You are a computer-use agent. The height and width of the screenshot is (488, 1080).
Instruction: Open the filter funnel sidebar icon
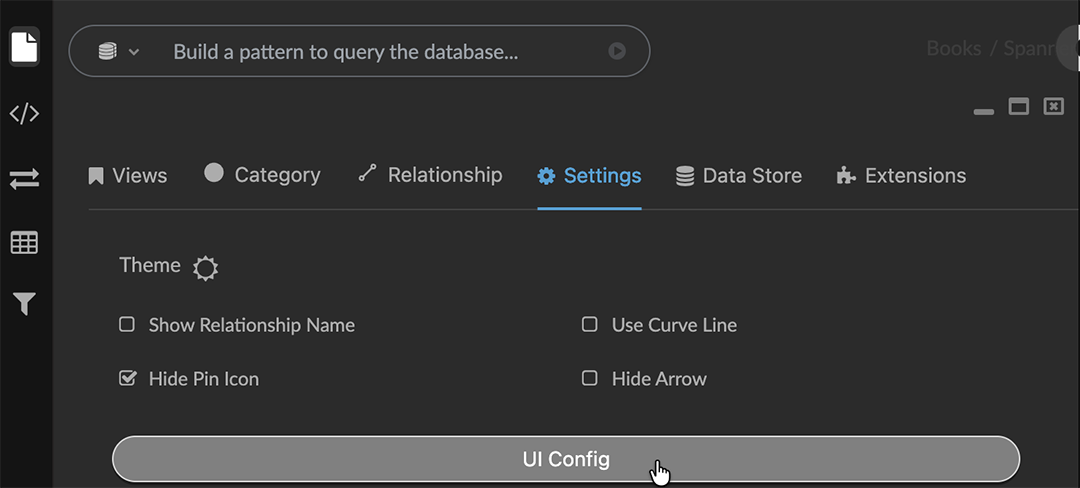(24, 304)
